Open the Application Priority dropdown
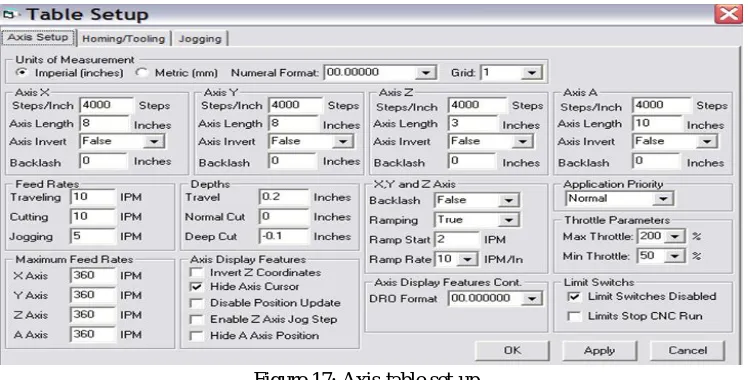 663,199
